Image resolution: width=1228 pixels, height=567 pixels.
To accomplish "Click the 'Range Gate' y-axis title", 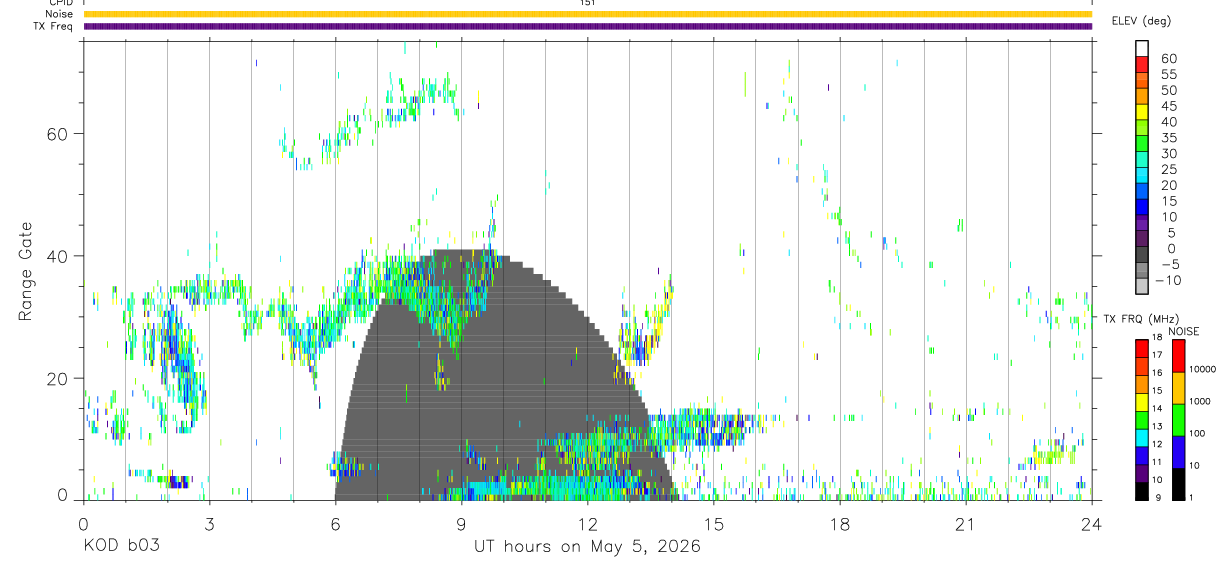I will [25, 272].
